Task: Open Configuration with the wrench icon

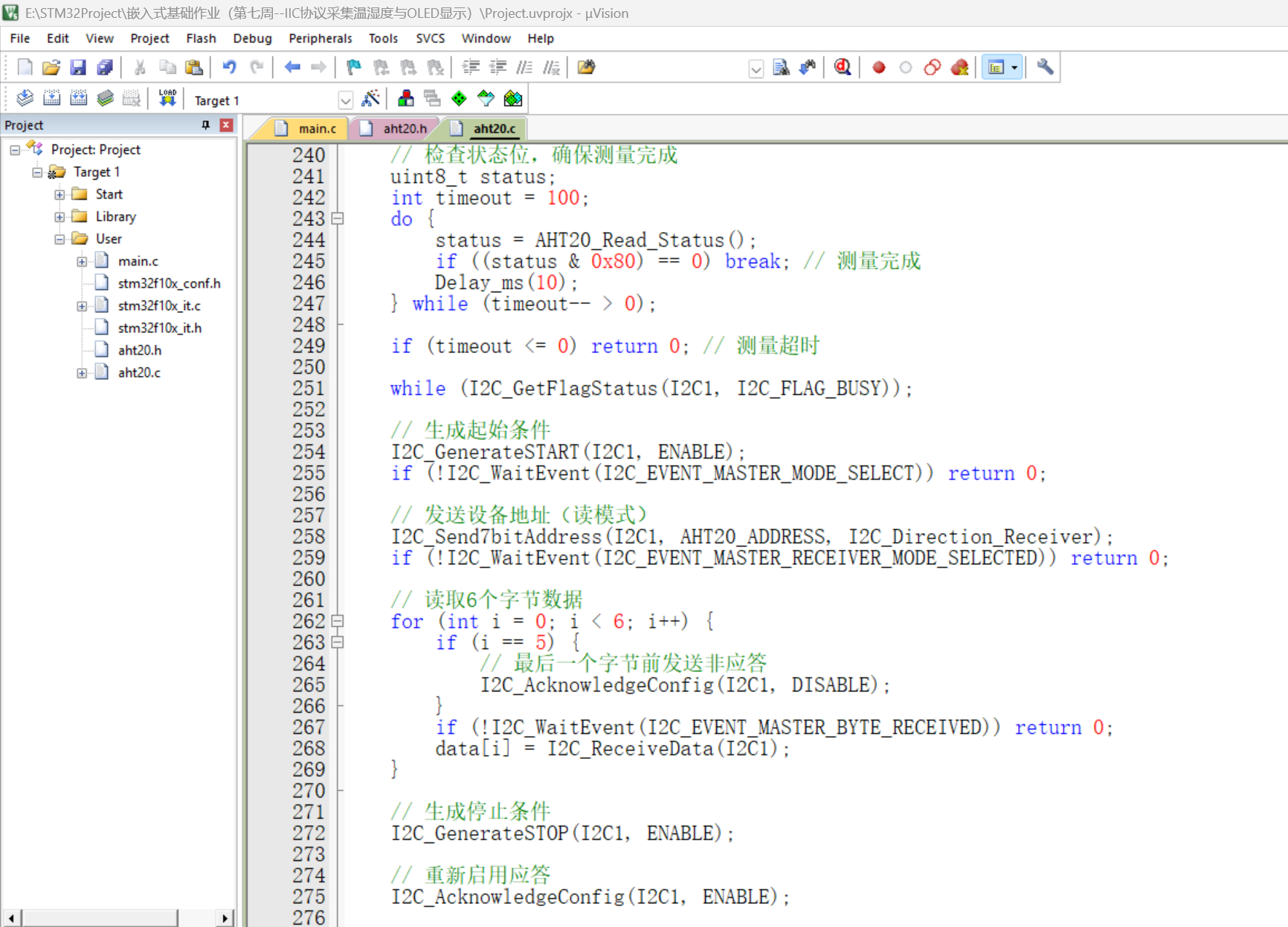Action: pos(1045,68)
